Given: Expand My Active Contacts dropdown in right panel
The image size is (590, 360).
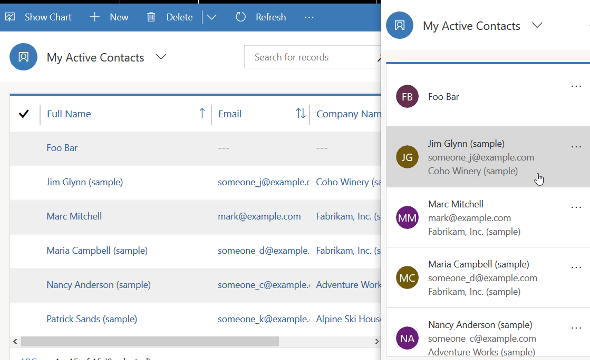Looking at the screenshot, I should 537,26.
